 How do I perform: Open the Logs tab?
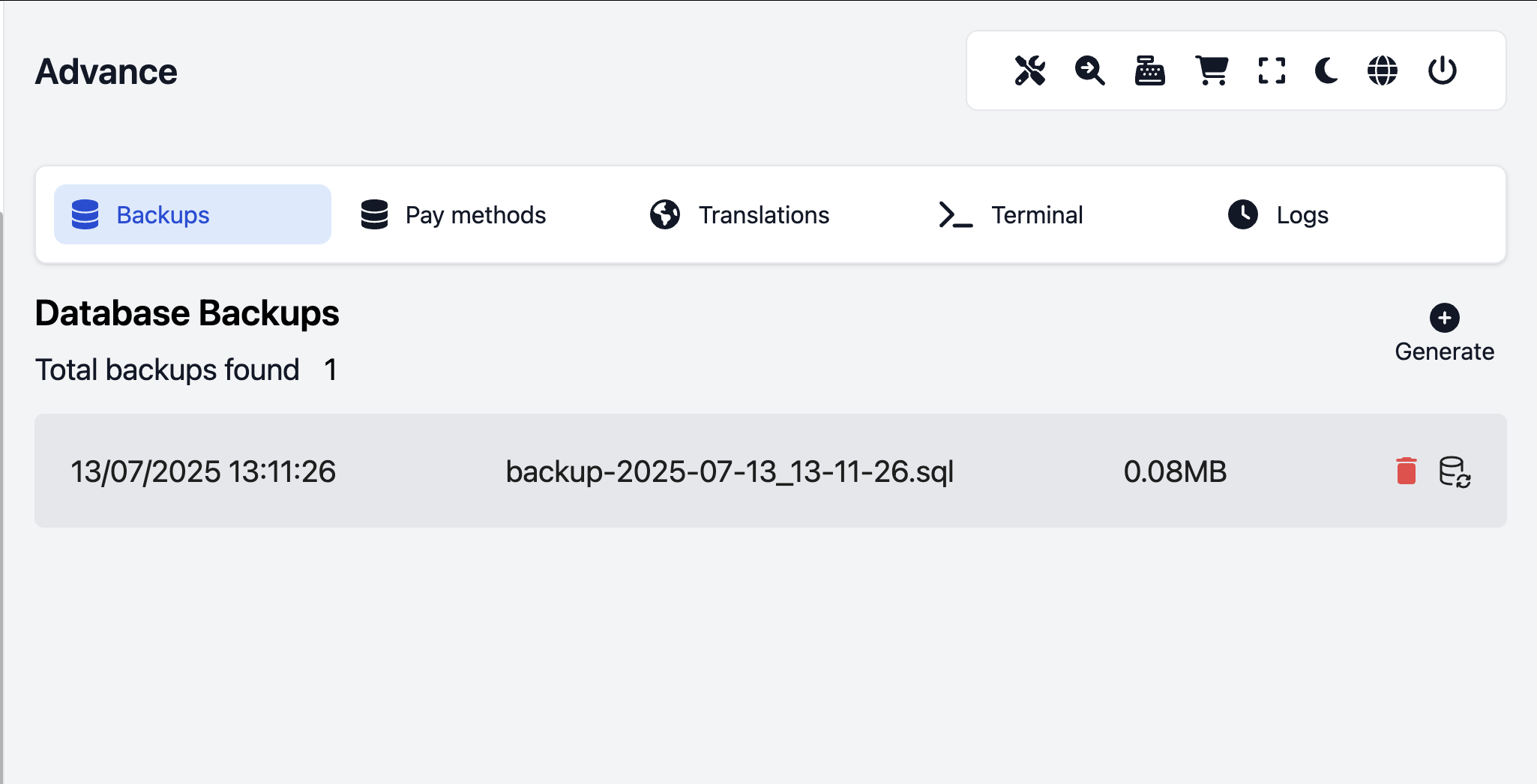click(1278, 215)
